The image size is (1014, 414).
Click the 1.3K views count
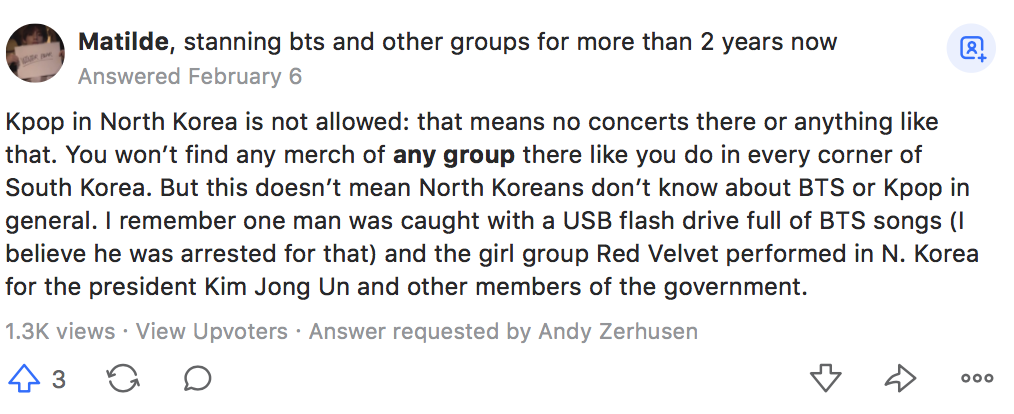click(62, 331)
